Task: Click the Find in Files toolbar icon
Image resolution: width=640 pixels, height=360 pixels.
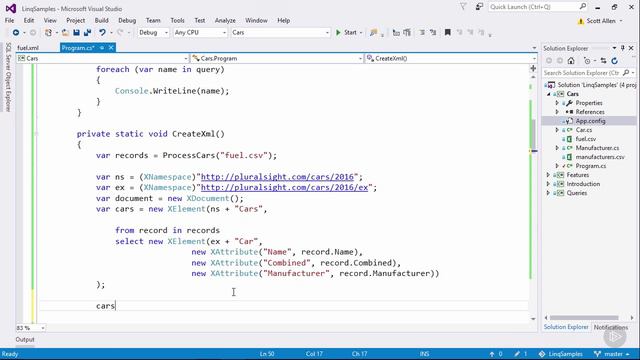Action: (x=373, y=33)
